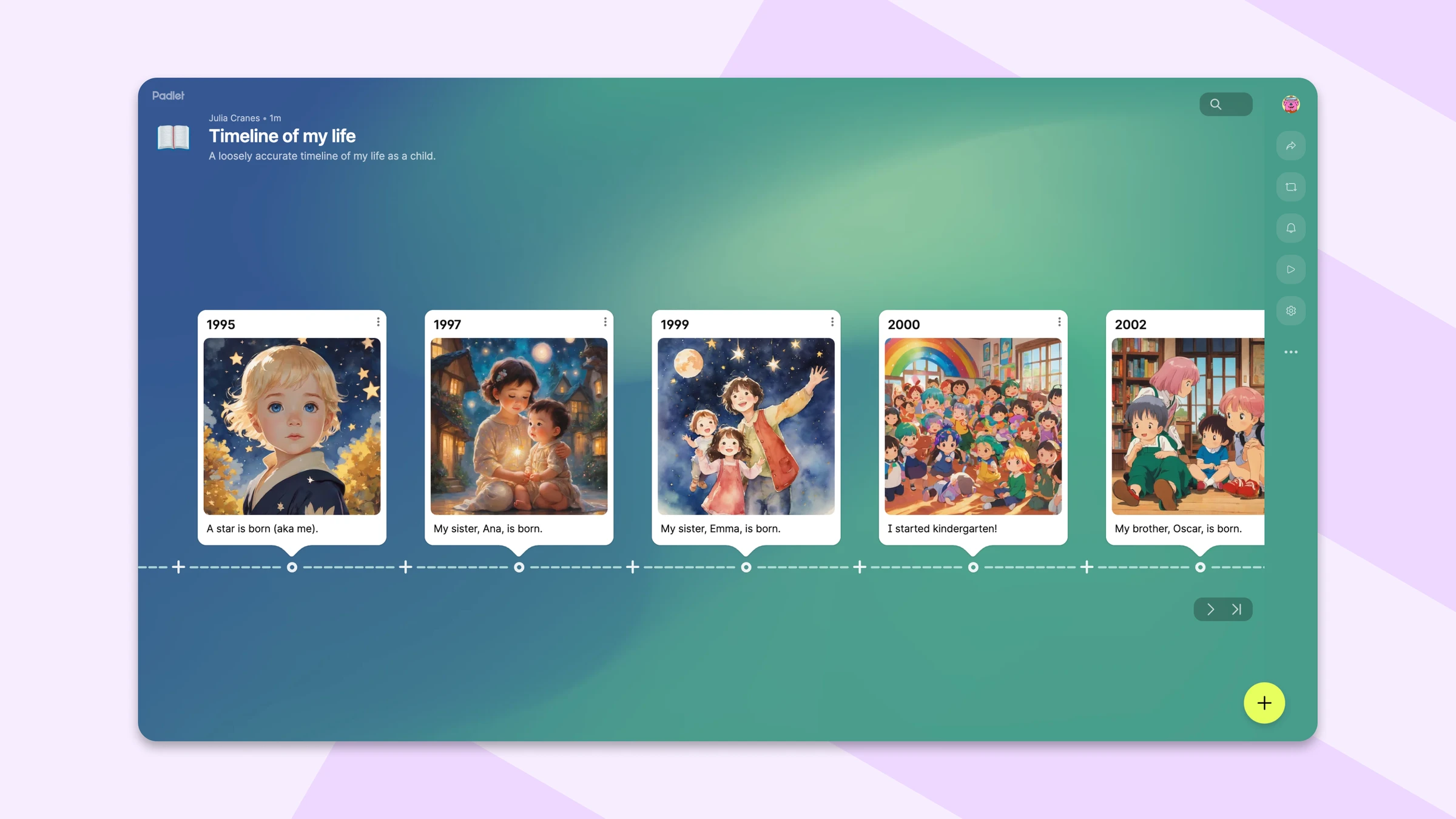This screenshot has width=1456, height=819.
Task: Click the open book padlet icon
Action: (174, 137)
